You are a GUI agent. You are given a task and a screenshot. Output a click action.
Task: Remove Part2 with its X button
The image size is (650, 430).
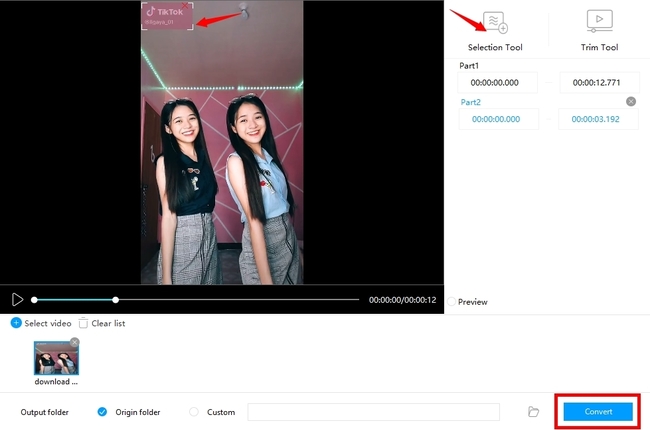coord(631,102)
